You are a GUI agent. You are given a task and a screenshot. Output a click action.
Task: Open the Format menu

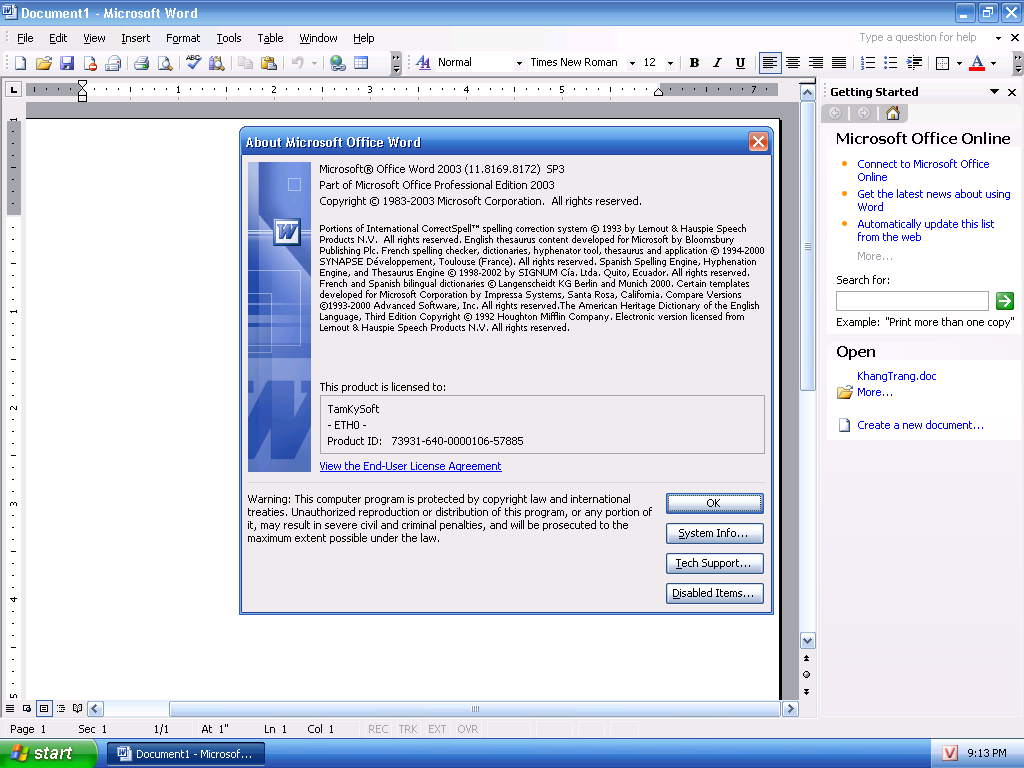pyautogui.click(x=183, y=38)
